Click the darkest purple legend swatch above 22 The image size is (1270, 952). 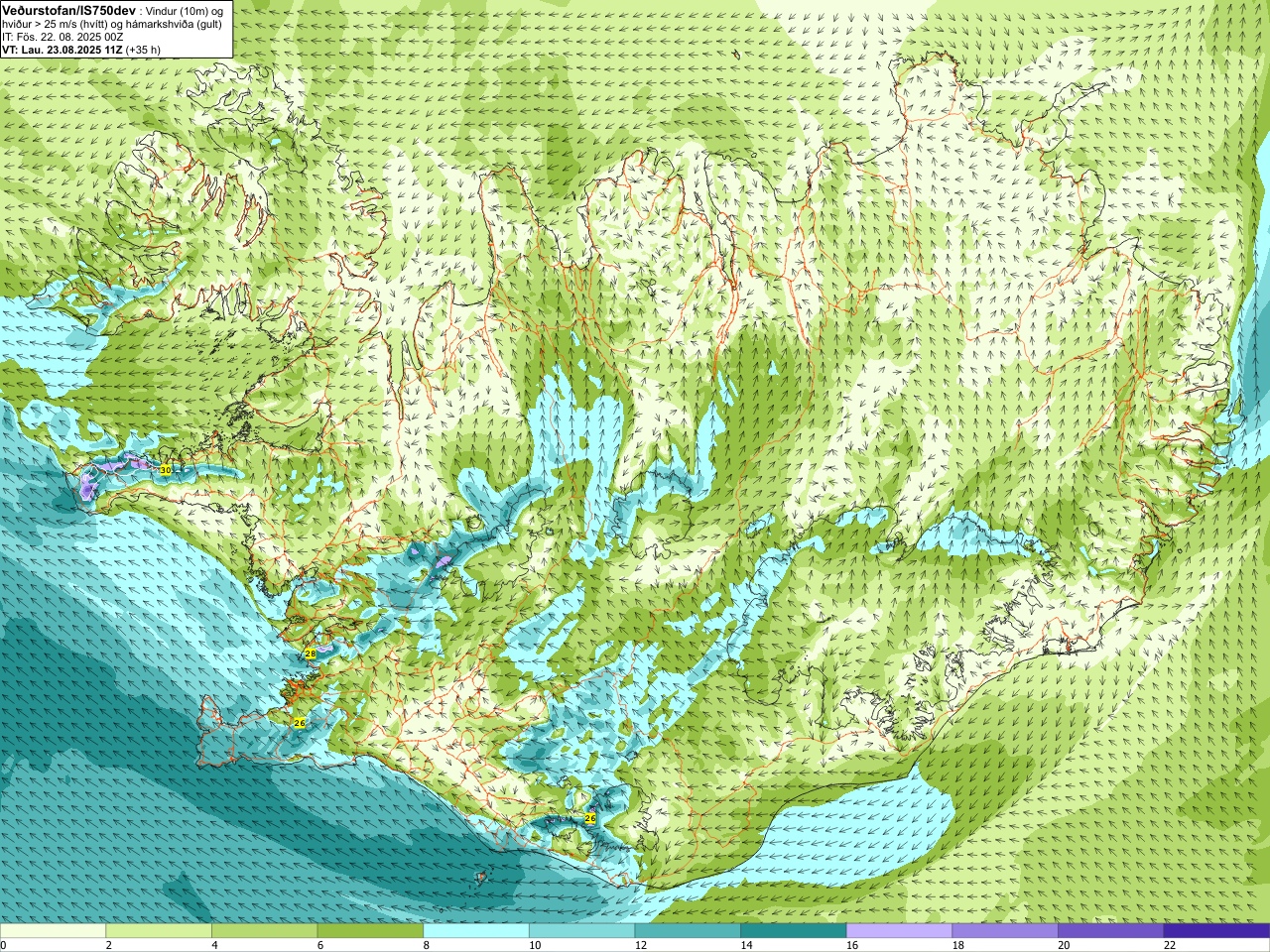pyautogui.click(x=1216, y=931)
